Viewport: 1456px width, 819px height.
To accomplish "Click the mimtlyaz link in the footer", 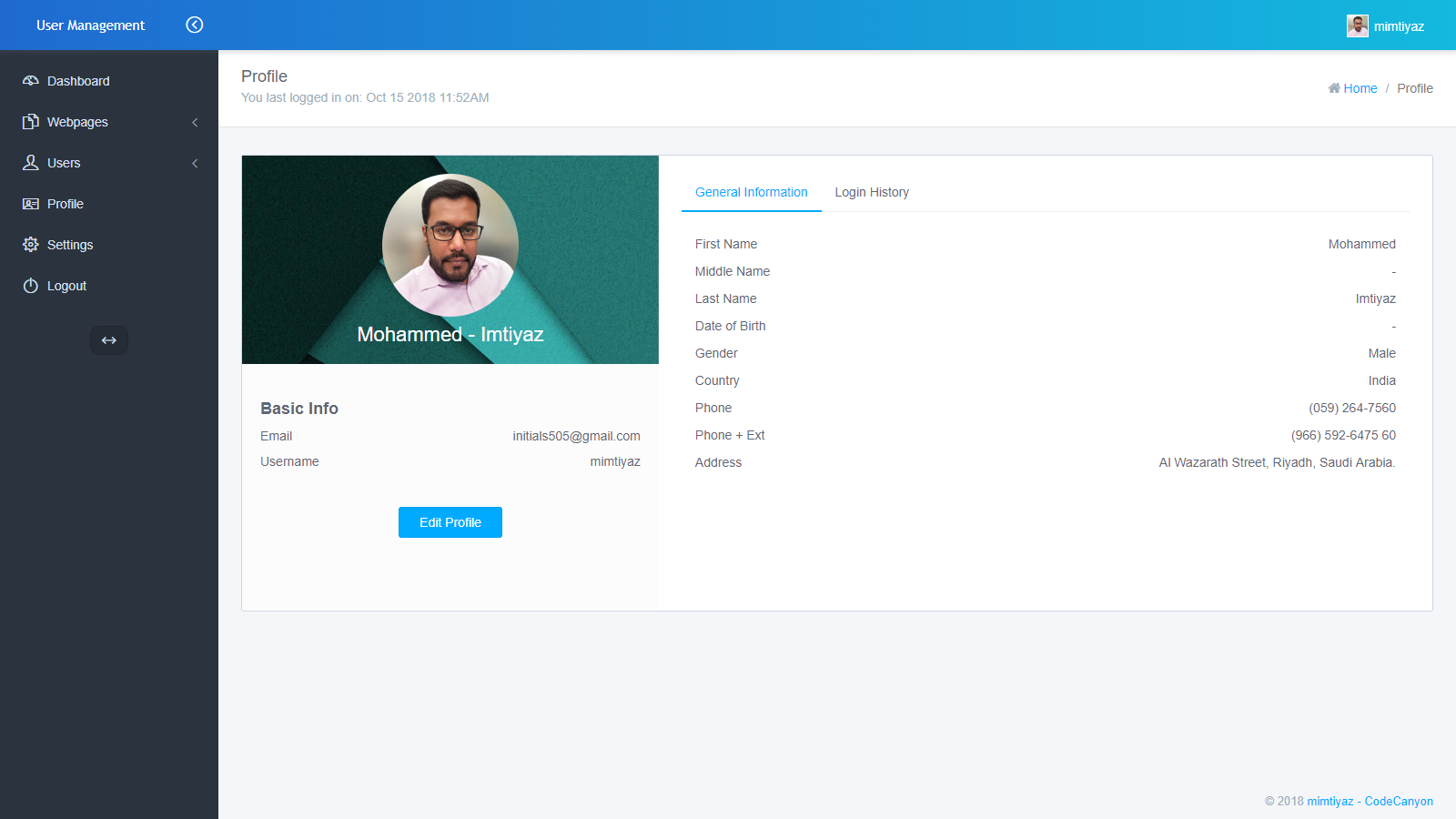I will (1330, 802).
